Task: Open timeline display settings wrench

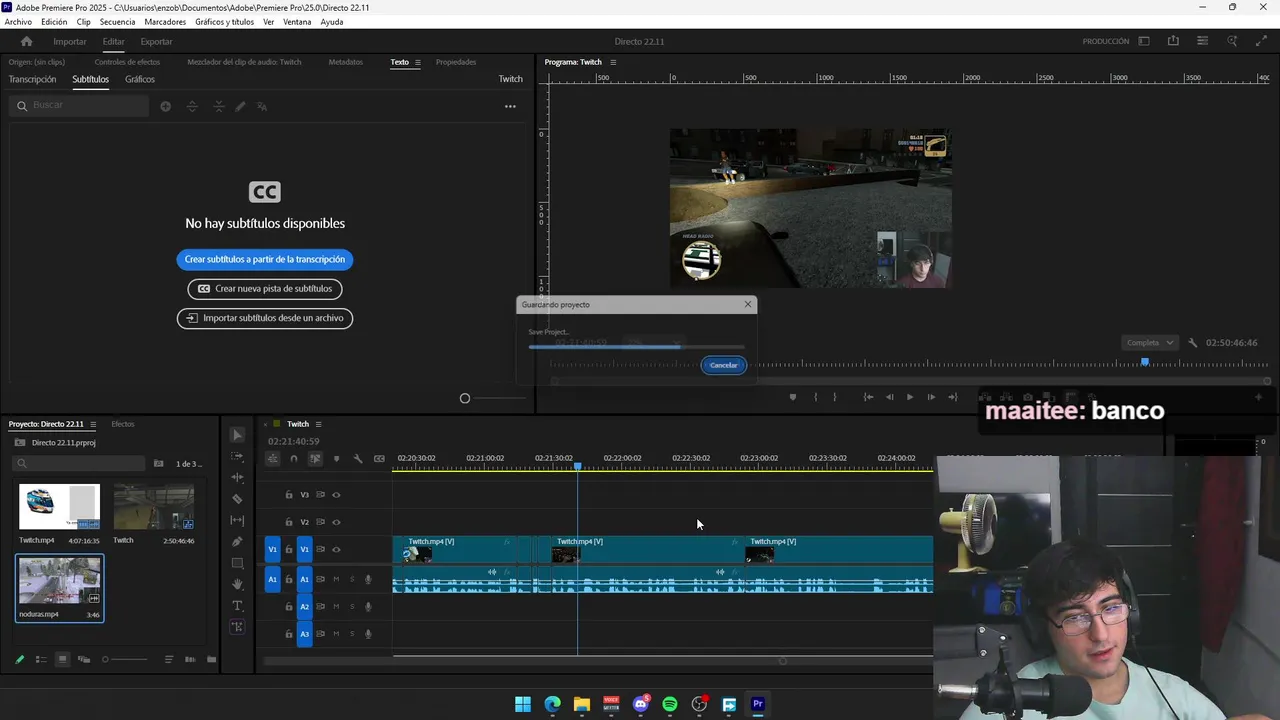Action: (358, 459)
